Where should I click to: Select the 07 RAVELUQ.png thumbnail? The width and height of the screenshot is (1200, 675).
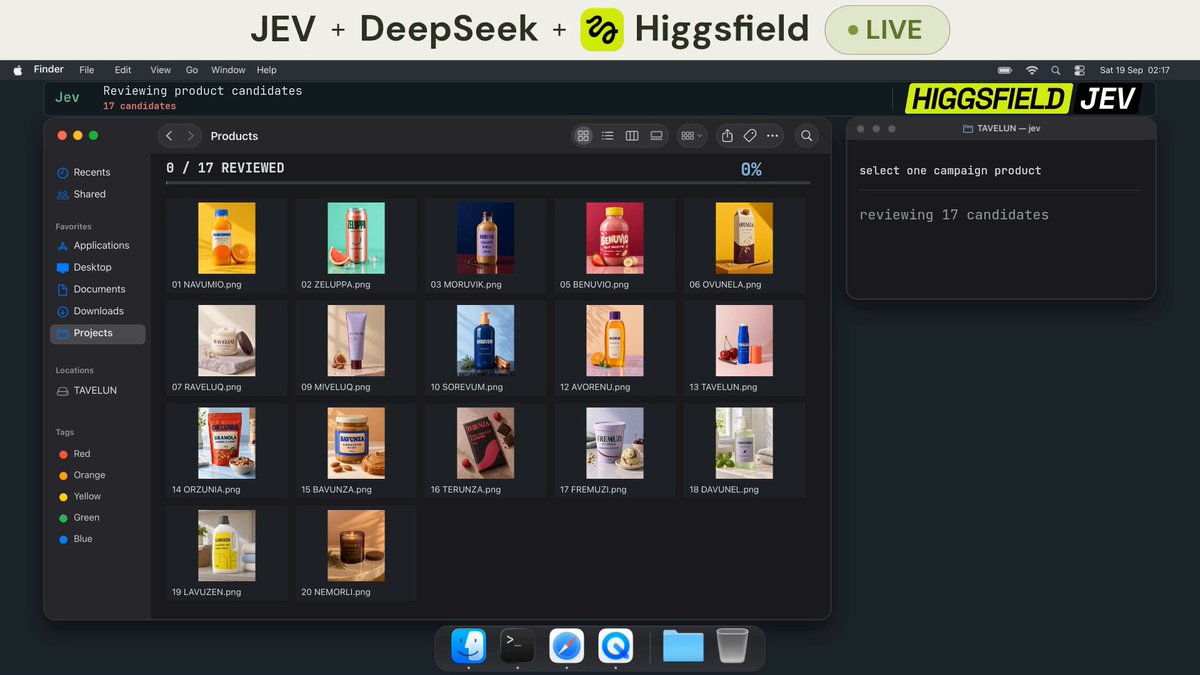pos(227,341)
